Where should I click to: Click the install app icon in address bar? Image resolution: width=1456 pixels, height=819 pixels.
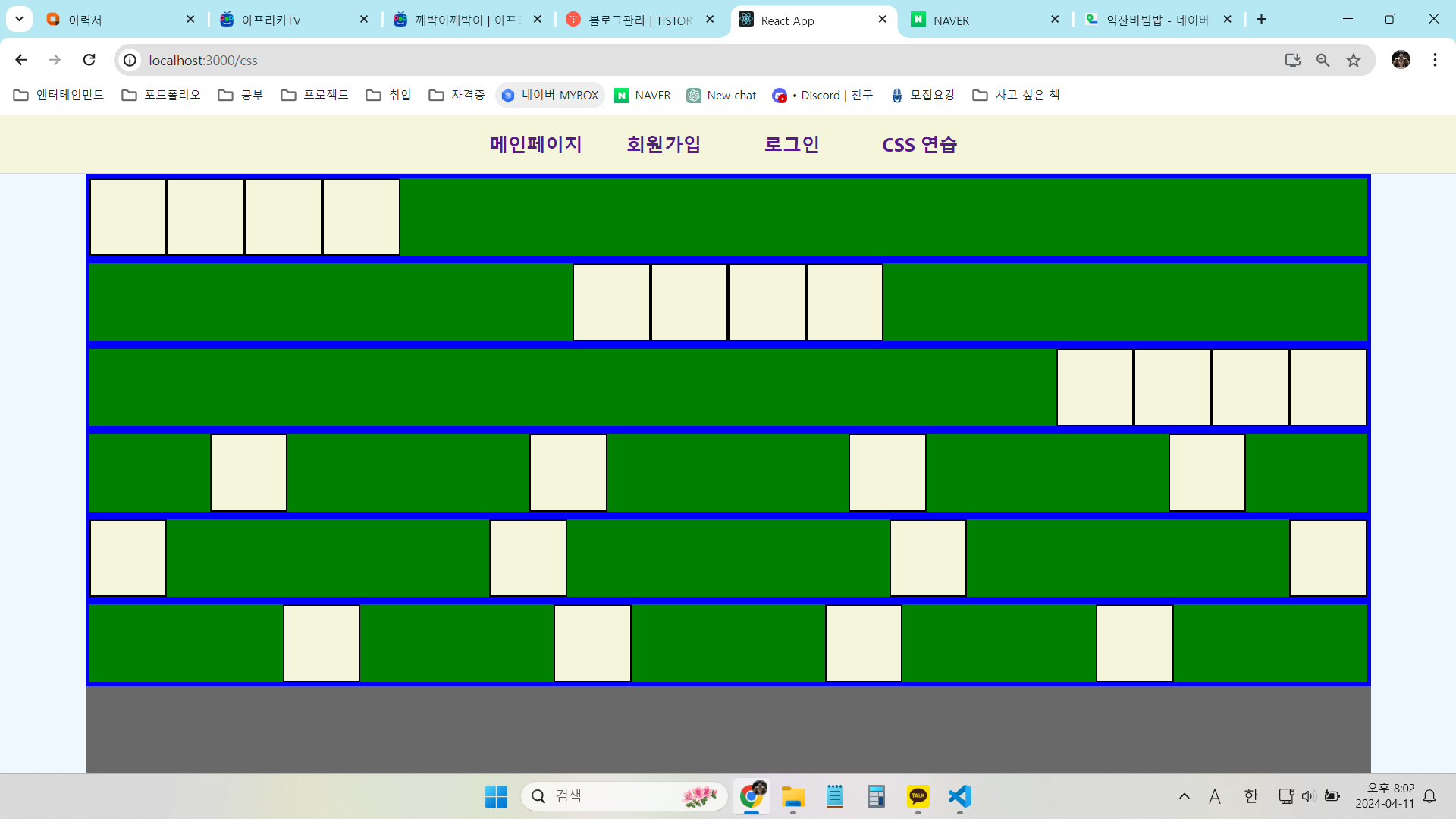(x=1292, y=60)
